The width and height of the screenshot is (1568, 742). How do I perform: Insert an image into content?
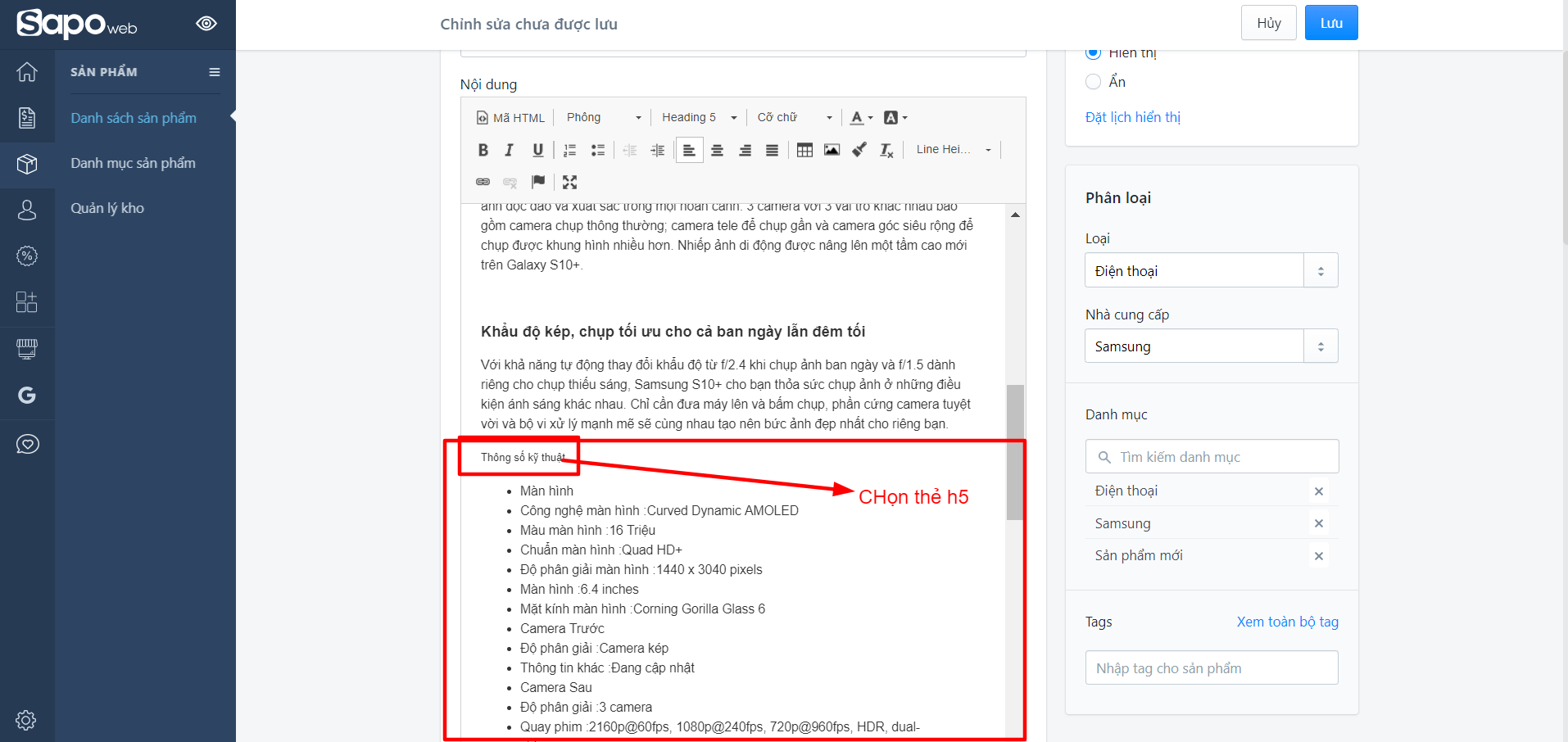(x=832, y=150)
